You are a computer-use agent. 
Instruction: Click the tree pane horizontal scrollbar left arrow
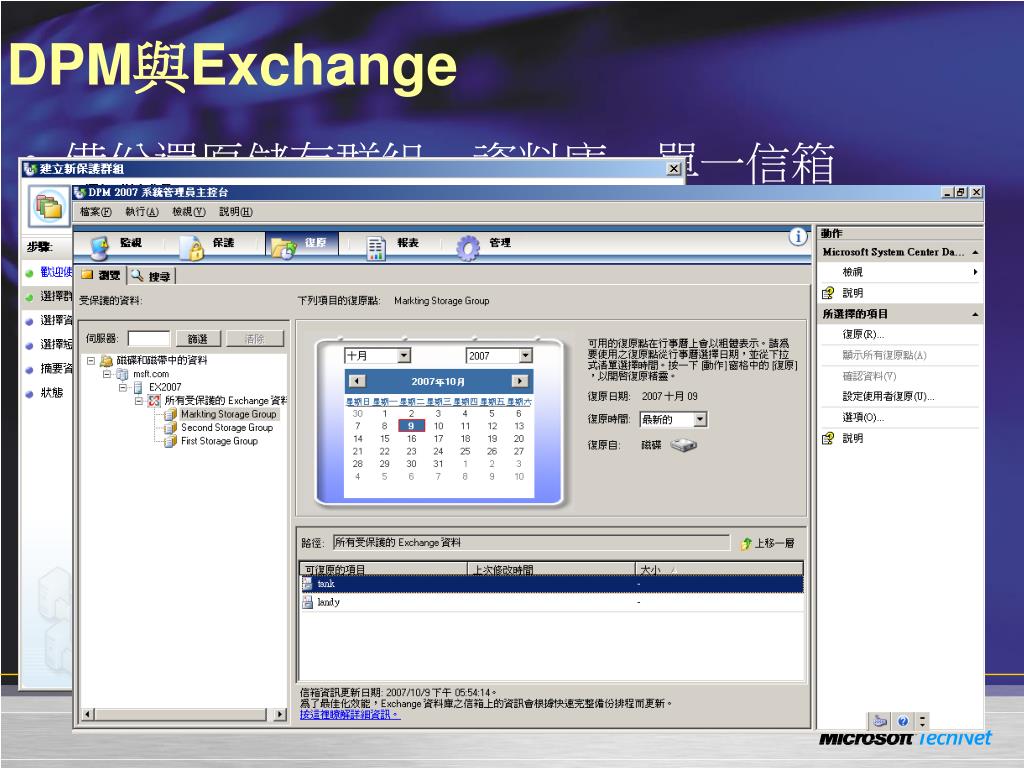click(x=88, y=714)
